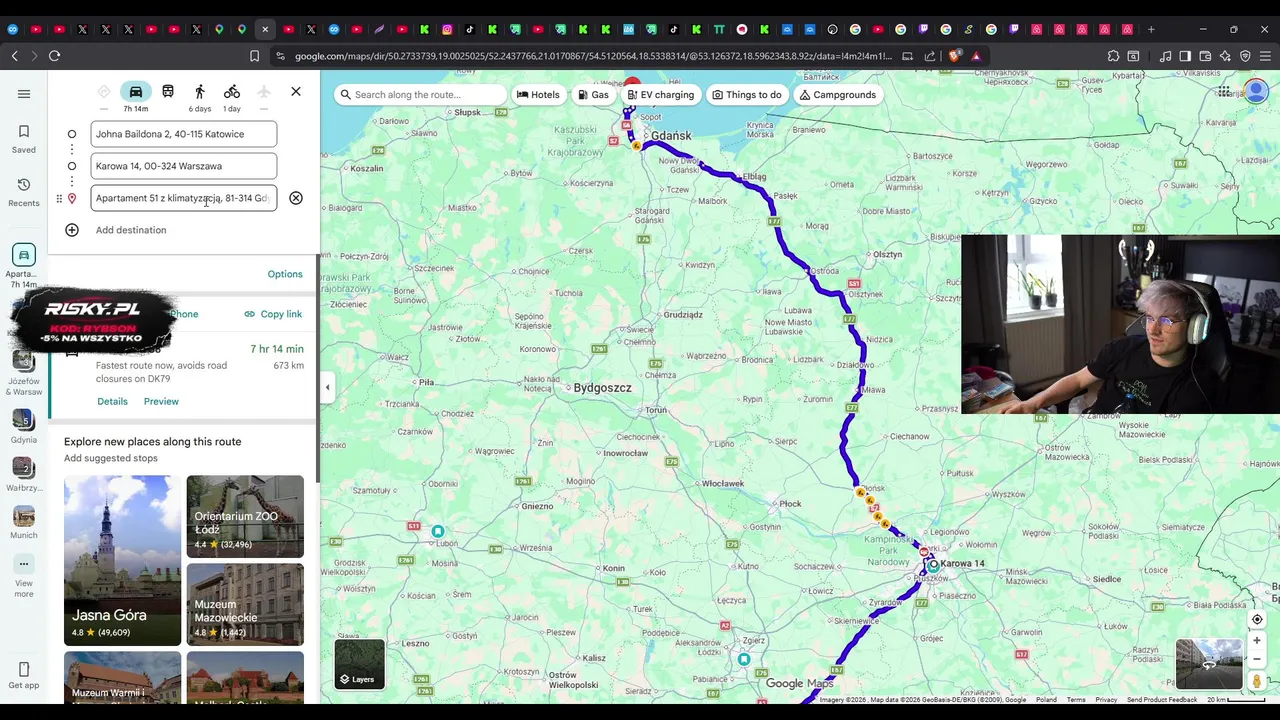Filter by Hotels along route

coord(538,95)
